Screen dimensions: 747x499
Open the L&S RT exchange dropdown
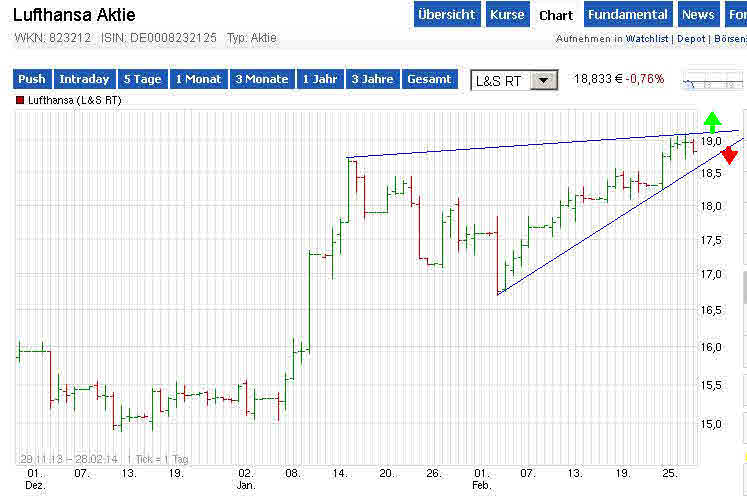(x=514, y=81)
